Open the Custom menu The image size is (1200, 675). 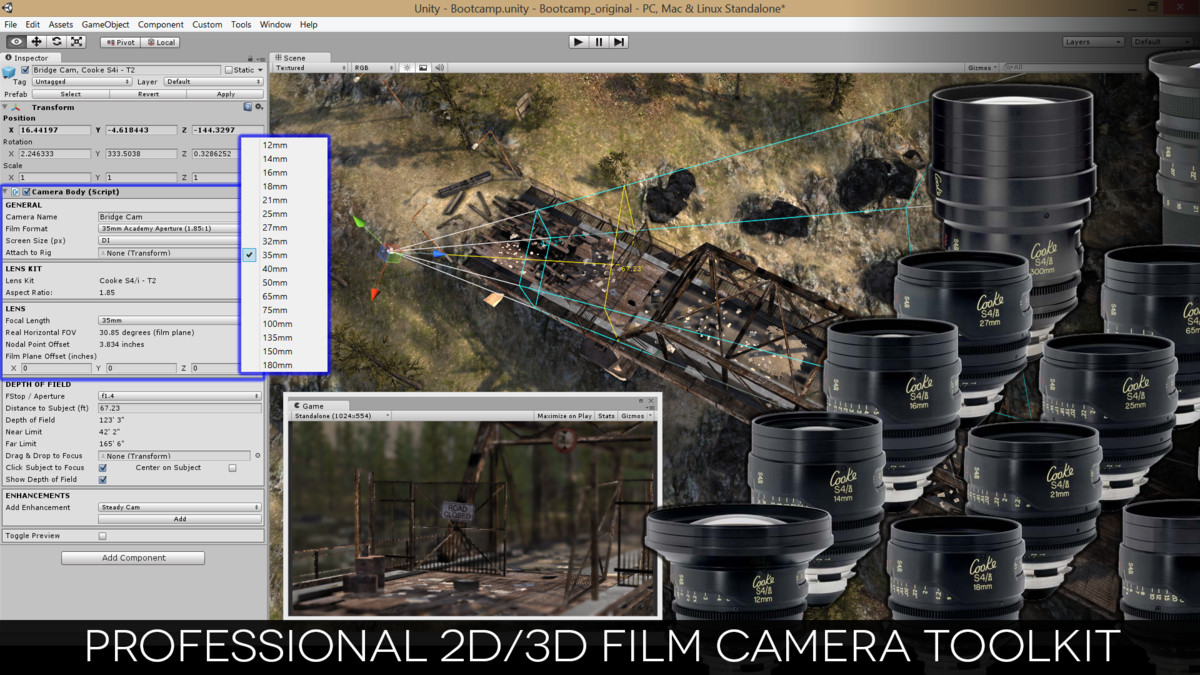click(207, 24)
